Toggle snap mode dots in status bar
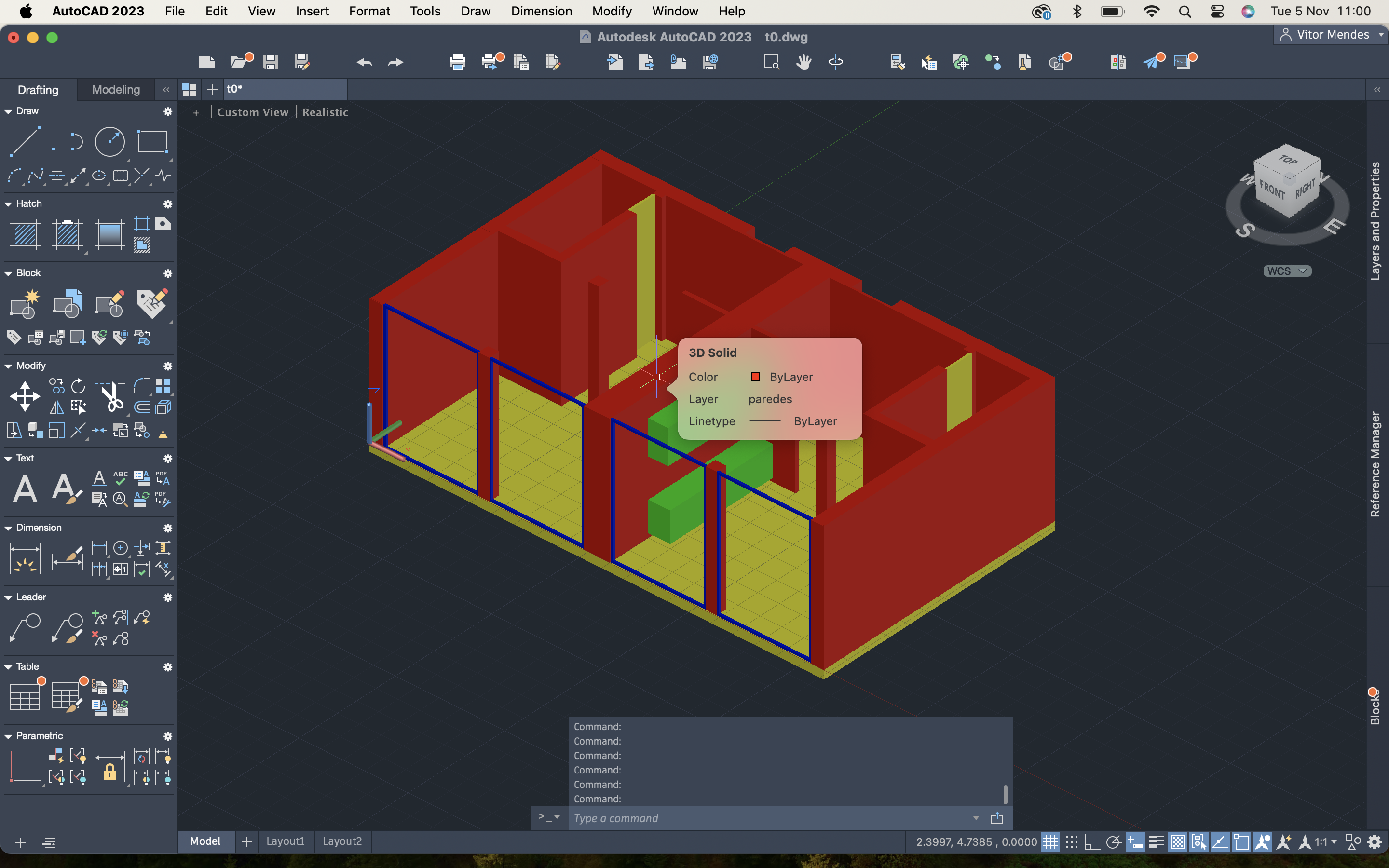This screenshot has width=1389, height=868. tap(1072, 842)
